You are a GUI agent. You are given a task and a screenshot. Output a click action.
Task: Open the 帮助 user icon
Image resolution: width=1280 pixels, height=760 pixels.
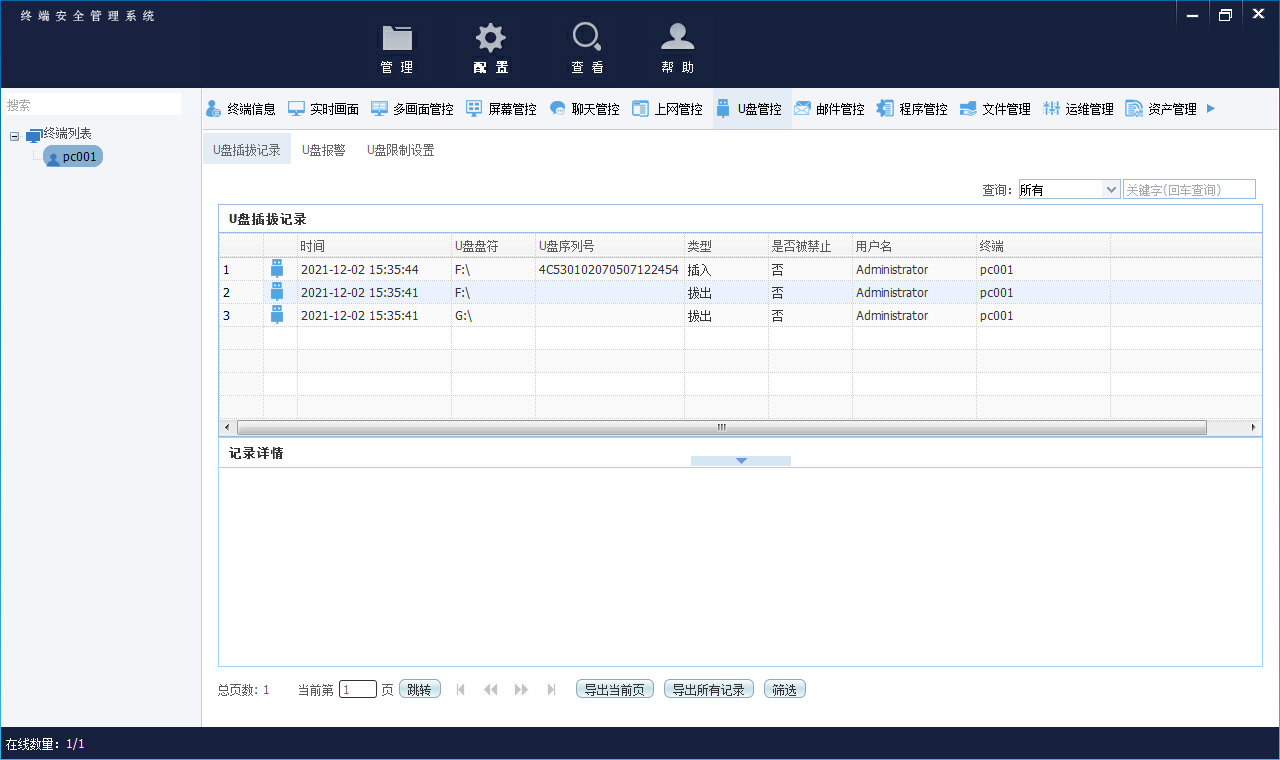677,39
